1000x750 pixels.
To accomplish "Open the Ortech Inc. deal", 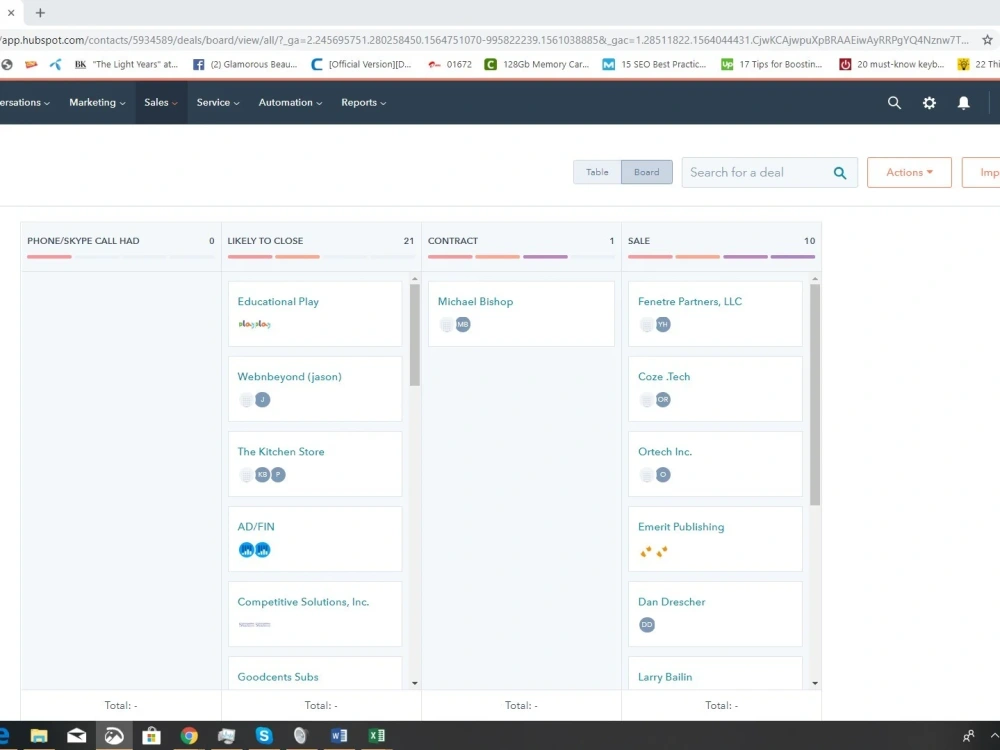I will [x=665, y=452].
